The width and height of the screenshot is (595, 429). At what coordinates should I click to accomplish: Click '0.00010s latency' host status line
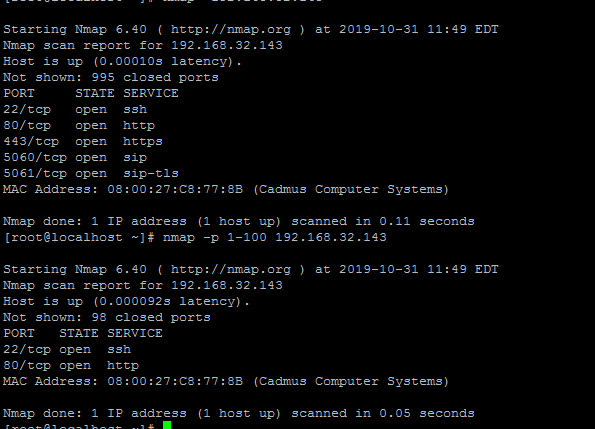pyautogui.click(x=123, y=61)
